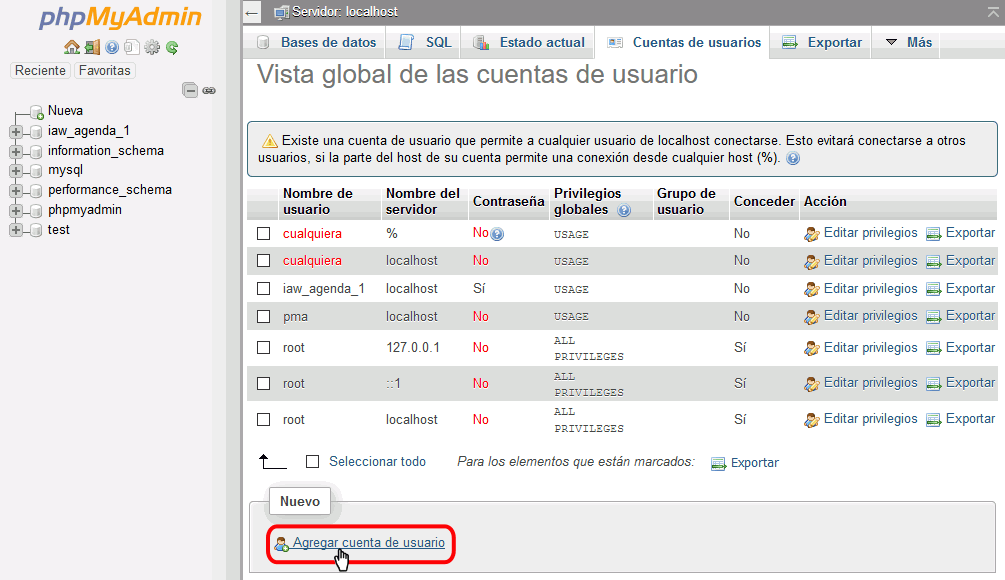Screen dimensions: 1005x580
Task: Open the phpmyadmin database in tree
Action: pyautogui.click(x=85, y=210)
